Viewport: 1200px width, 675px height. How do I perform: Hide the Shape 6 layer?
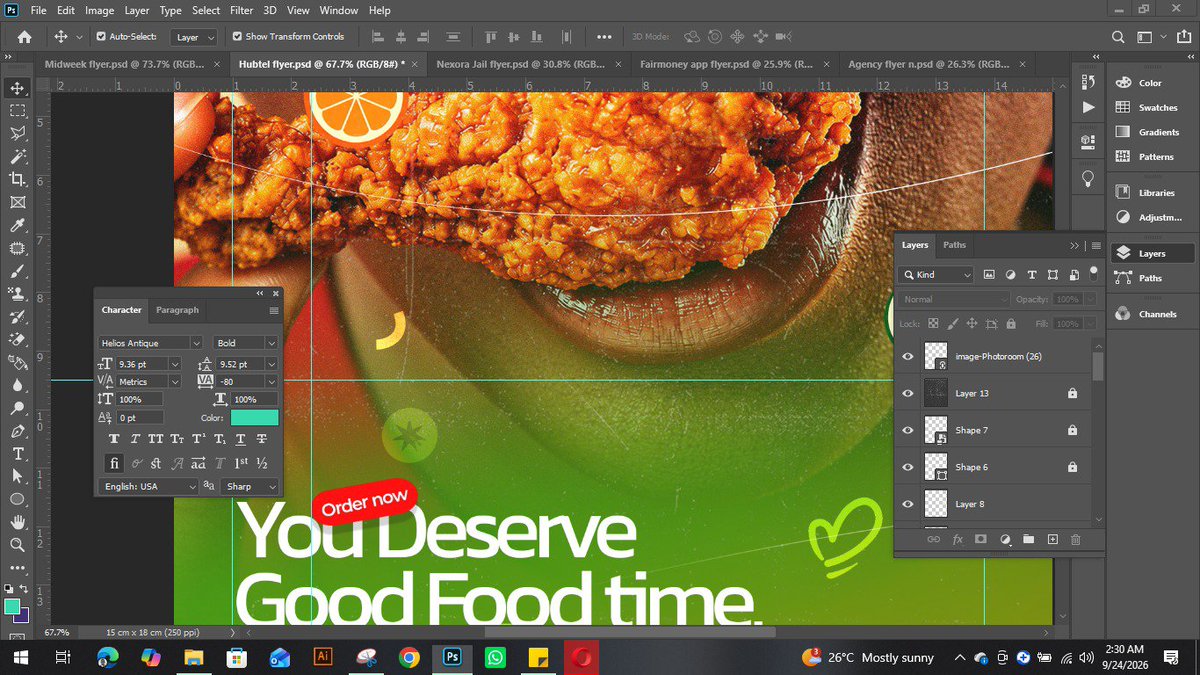[x=908, y=467]
